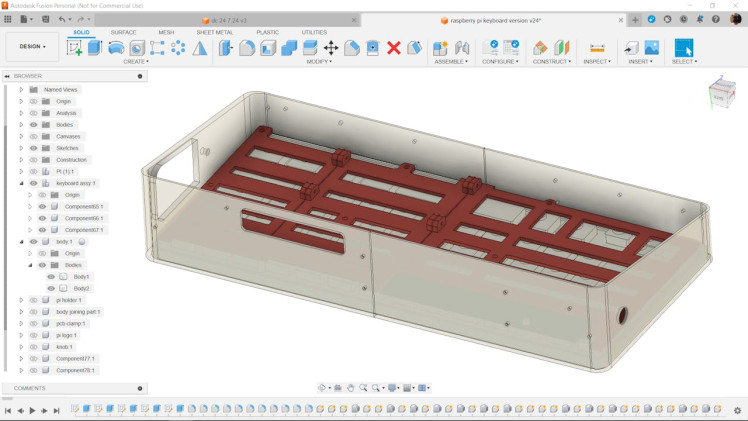Open the notifications bell icon
Image resolution: width=748 pixels, height=421 pixels.
point(700,20)
